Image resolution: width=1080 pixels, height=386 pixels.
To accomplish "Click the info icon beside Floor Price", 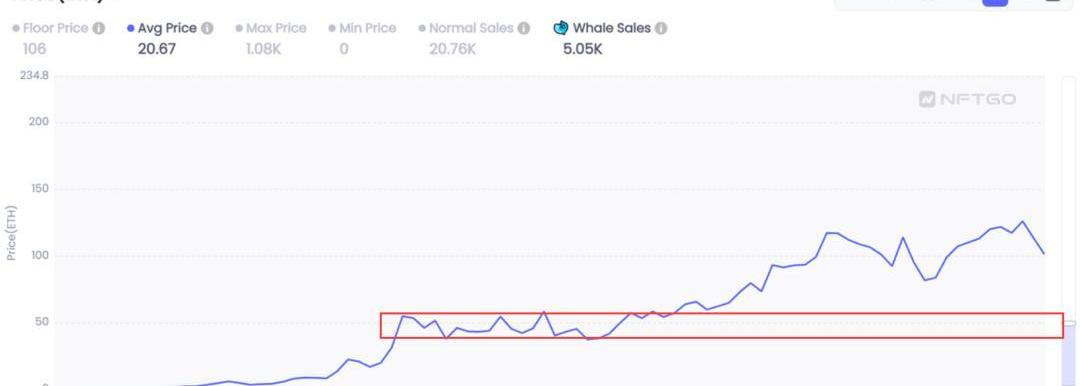I will tap(98, 28).
